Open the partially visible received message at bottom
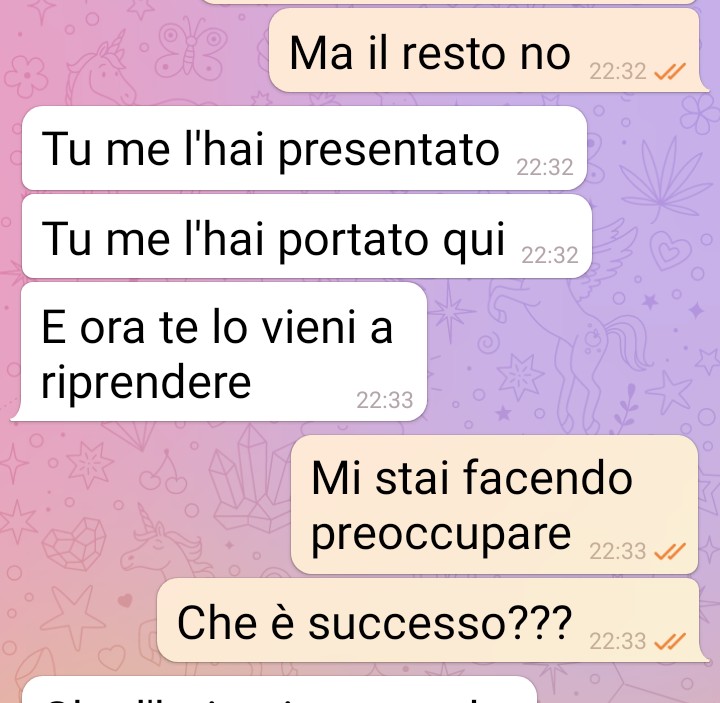This screenshot has width=720, height=703. coord(279,690)
